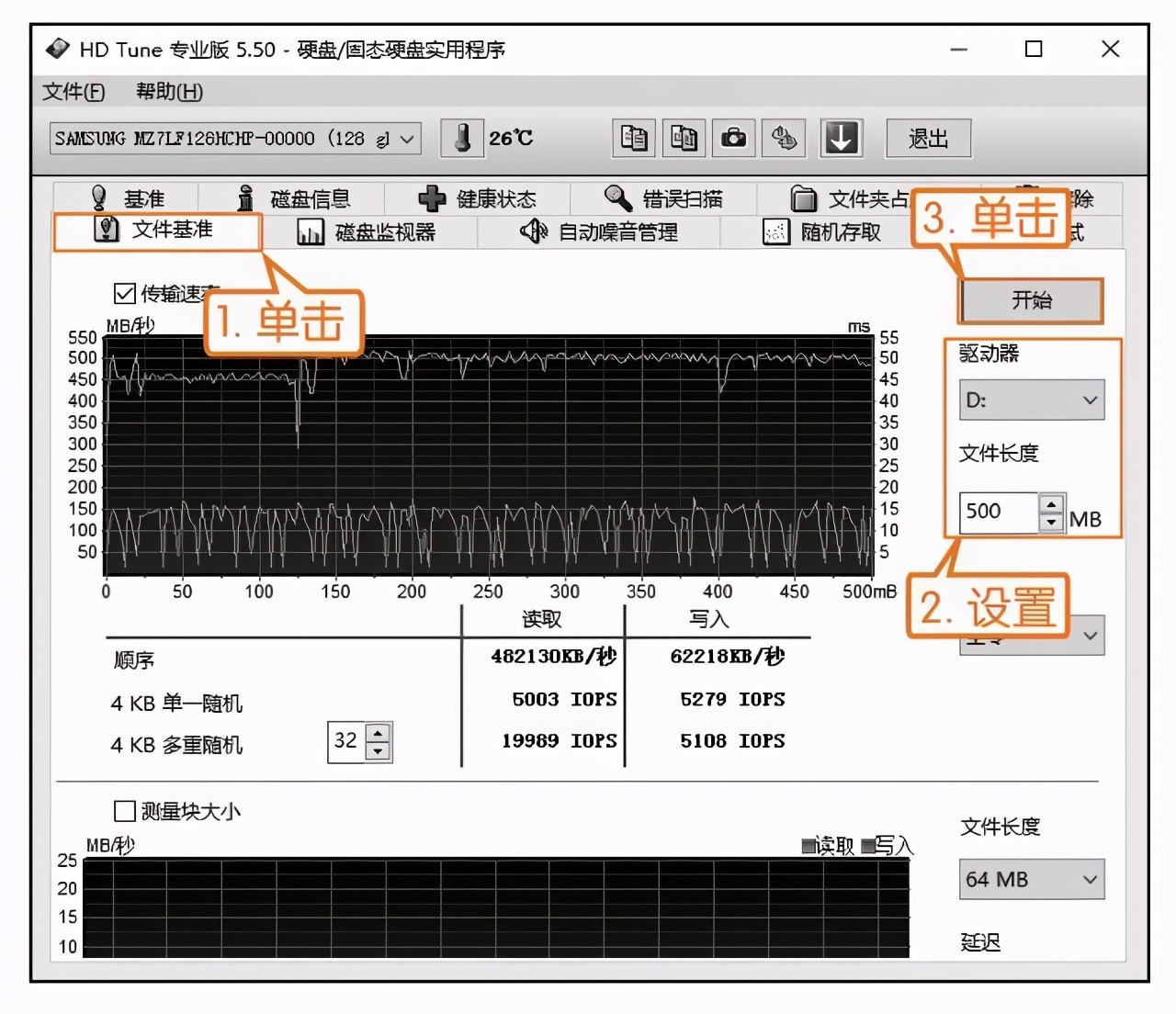Click the 26℃ temperature reading
Image resolution: width=1176 pixels, height=1014 pixels.
coord(511,139)
